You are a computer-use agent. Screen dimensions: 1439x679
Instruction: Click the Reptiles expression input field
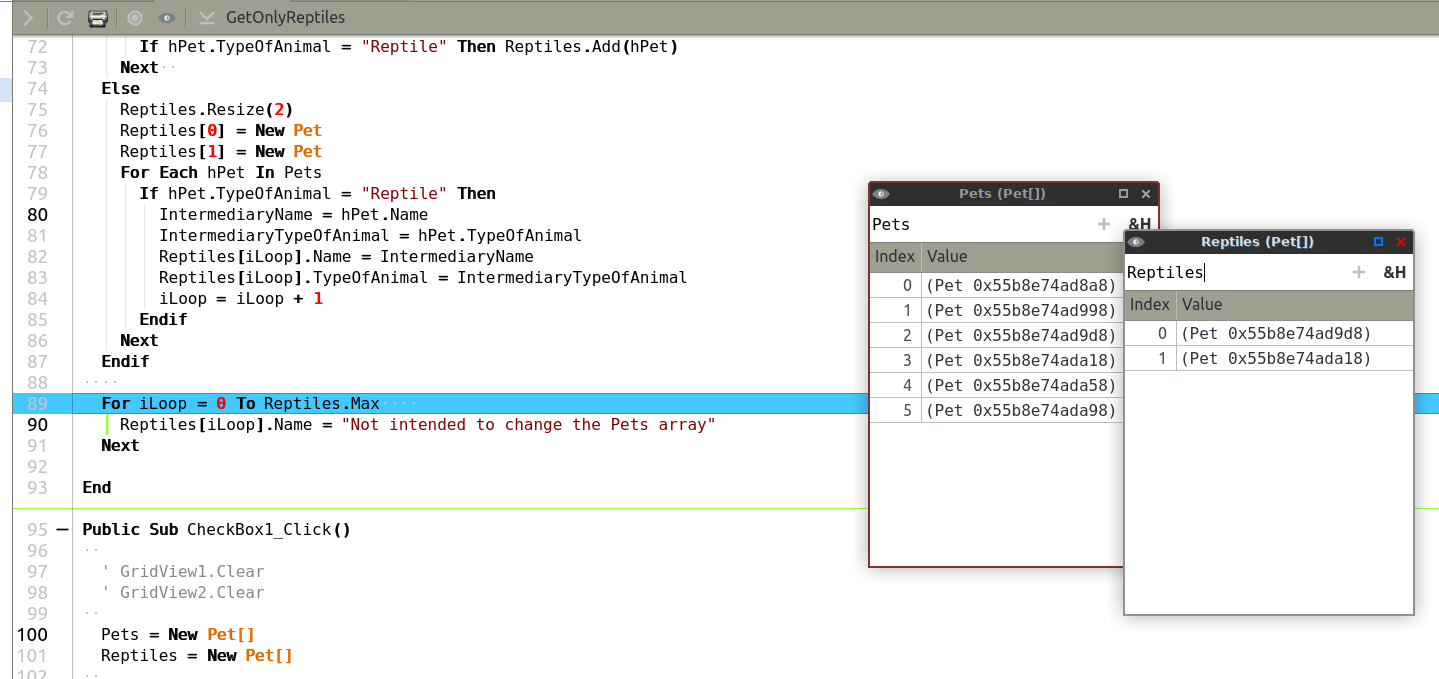[x=1235, y=272]
